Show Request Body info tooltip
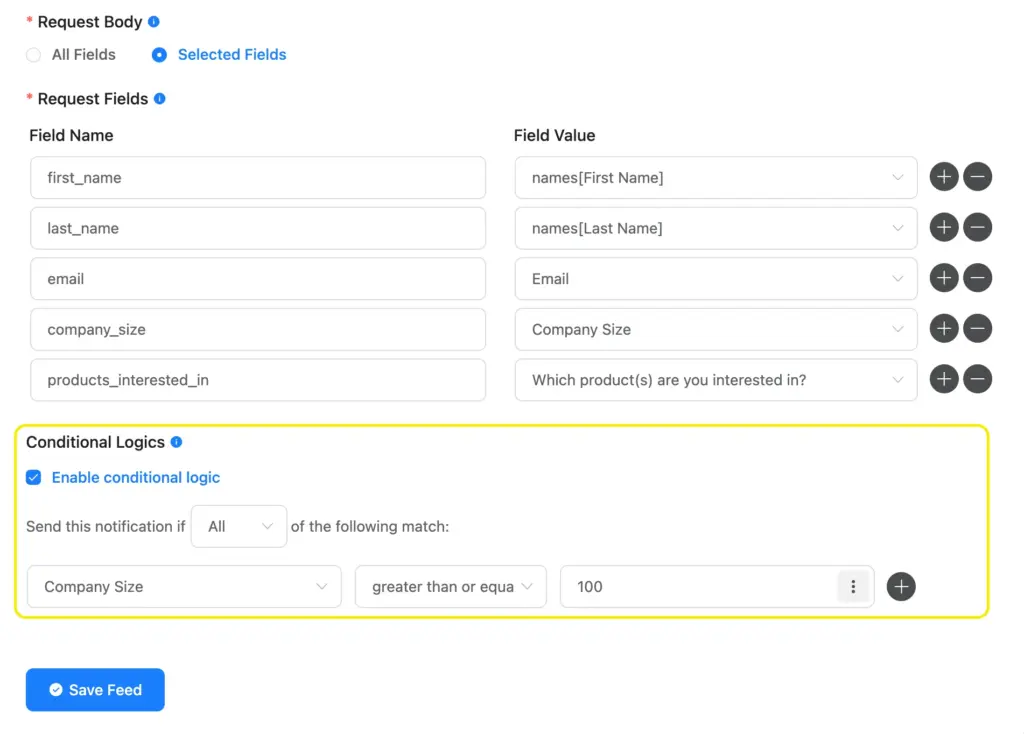The height and width of the screenshot is (734, 1024). click(154, 22)
